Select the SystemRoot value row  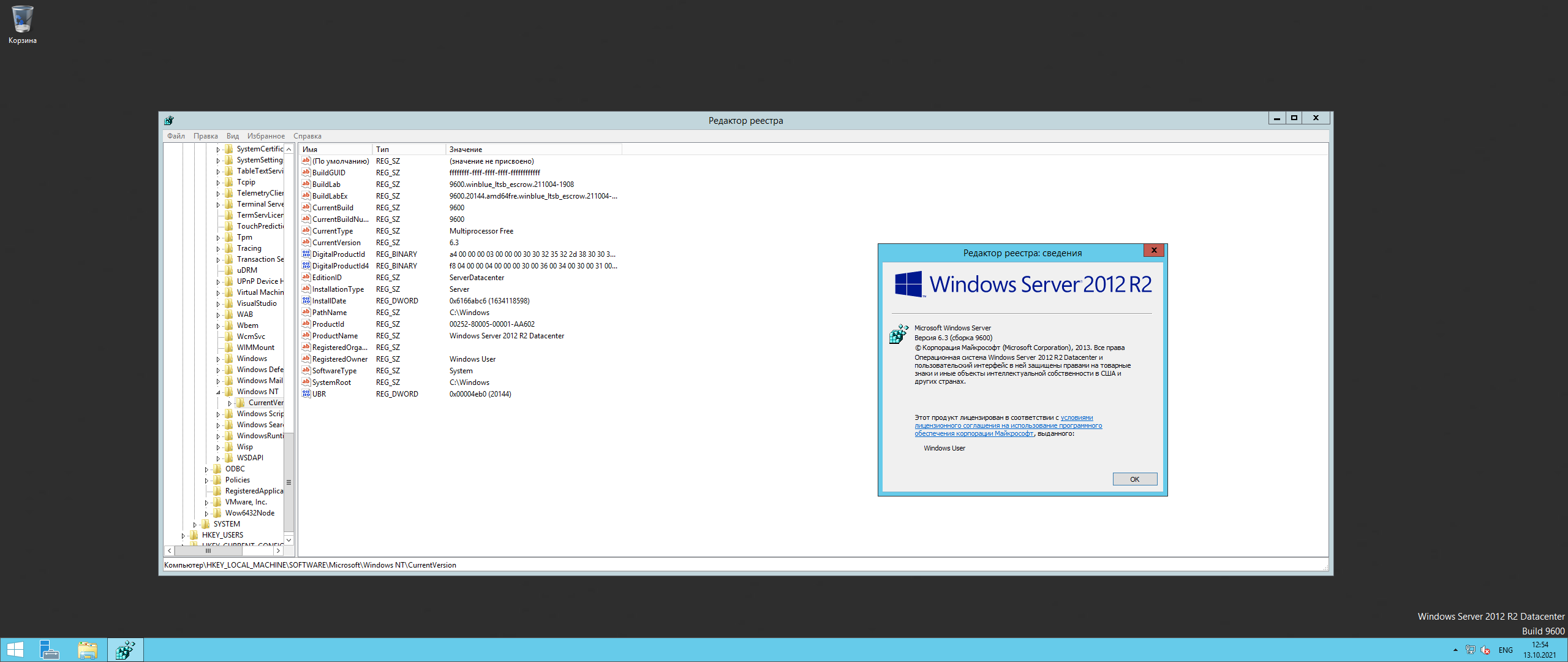pyautogui.click(x=459, y=382)
